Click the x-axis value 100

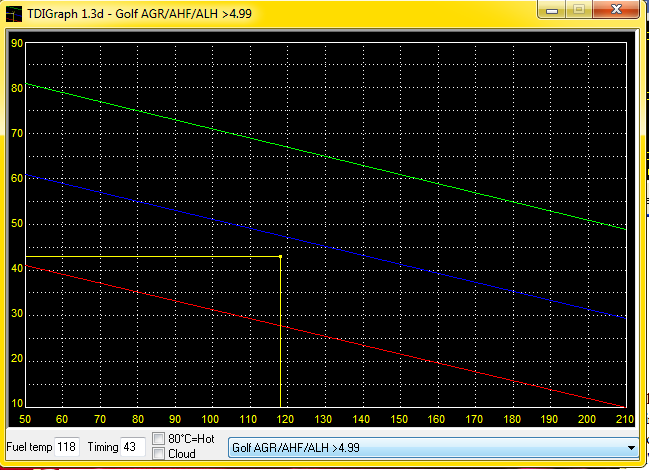[x=210, y=419]
